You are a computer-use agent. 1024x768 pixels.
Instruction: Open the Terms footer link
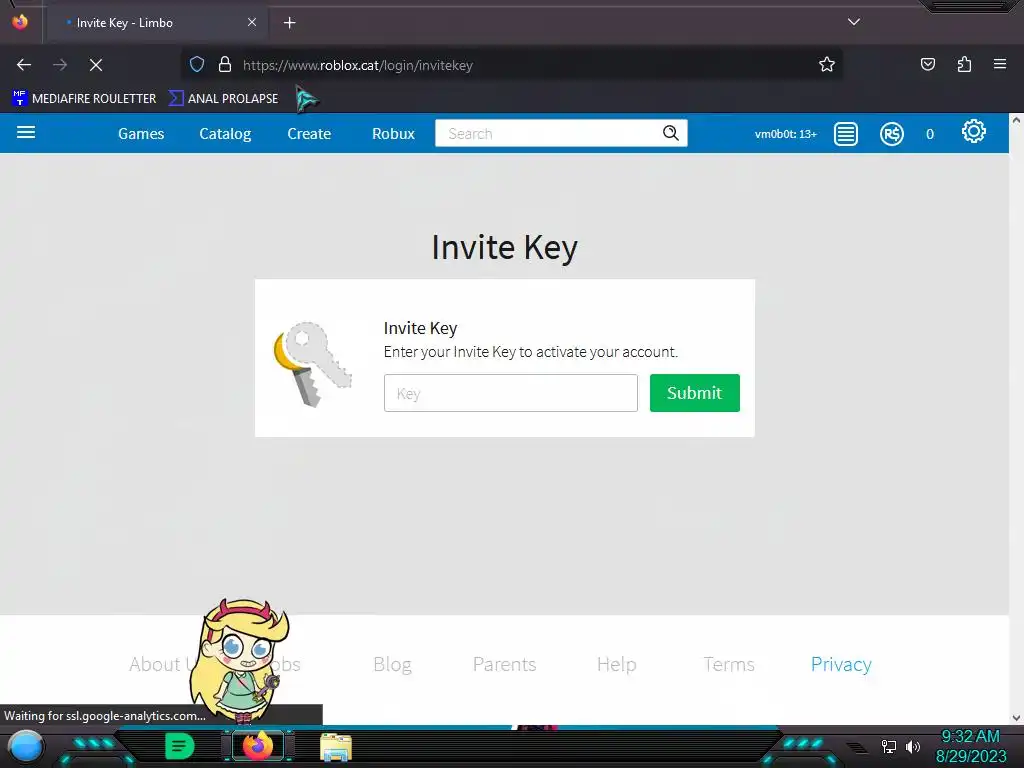coord(729,664)
